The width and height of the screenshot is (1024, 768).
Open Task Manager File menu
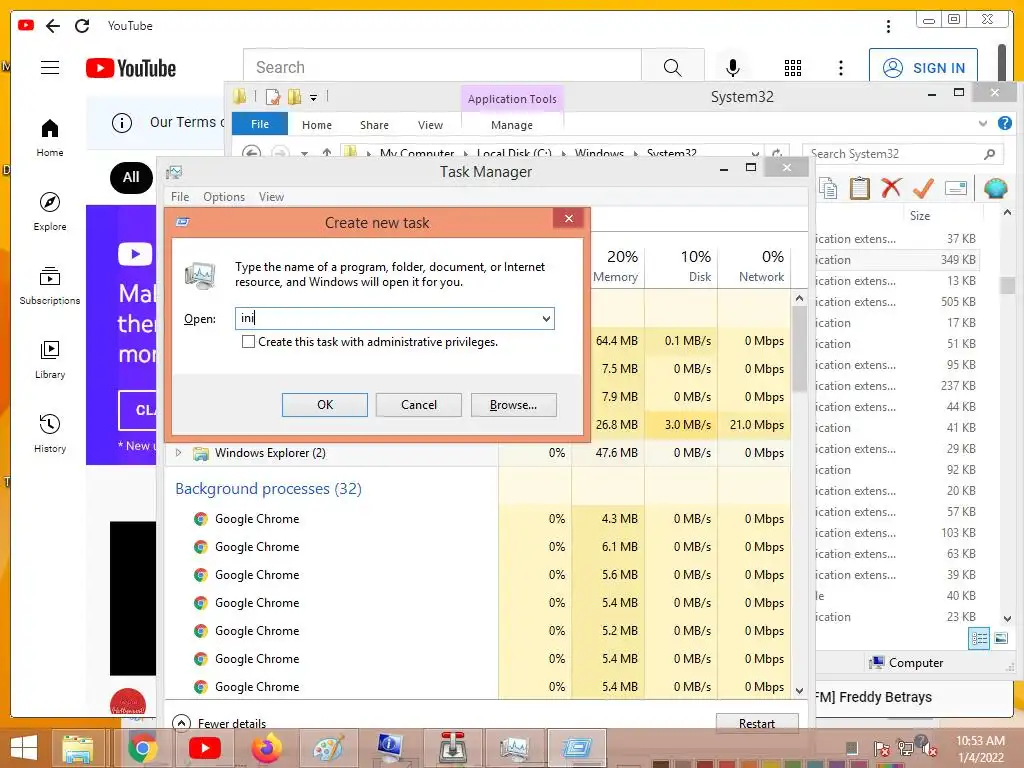[x=180, y=197]
